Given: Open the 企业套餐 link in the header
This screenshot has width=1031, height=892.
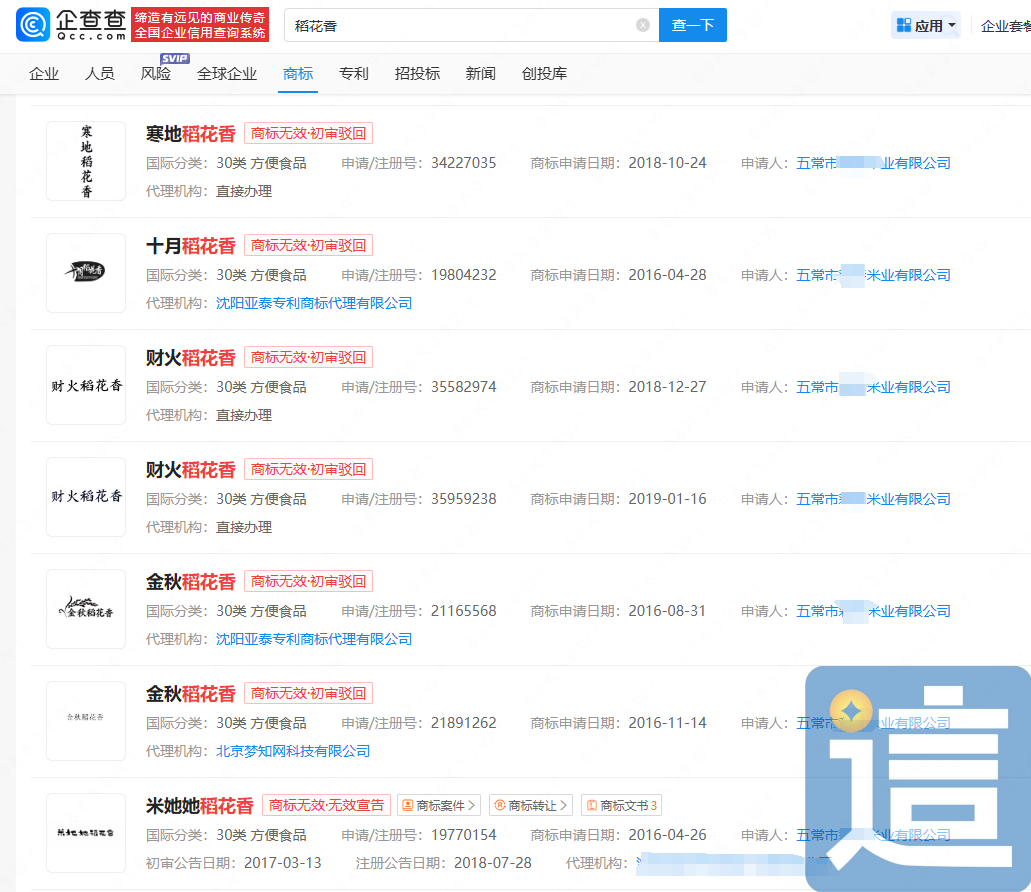Looking at the screenshot, I should 1005,26.
